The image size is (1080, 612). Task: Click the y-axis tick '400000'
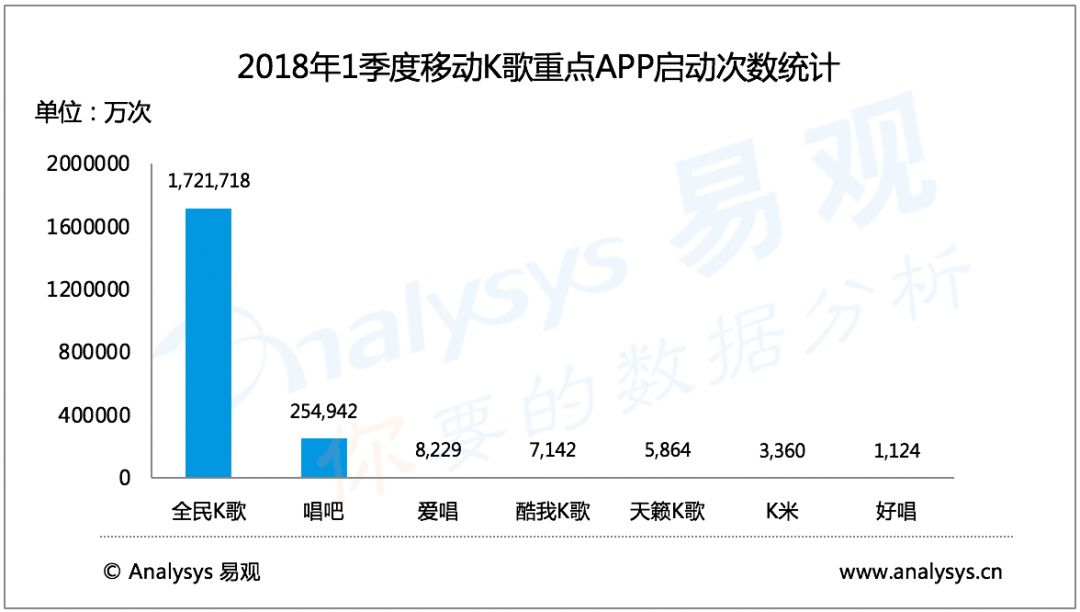94,415
